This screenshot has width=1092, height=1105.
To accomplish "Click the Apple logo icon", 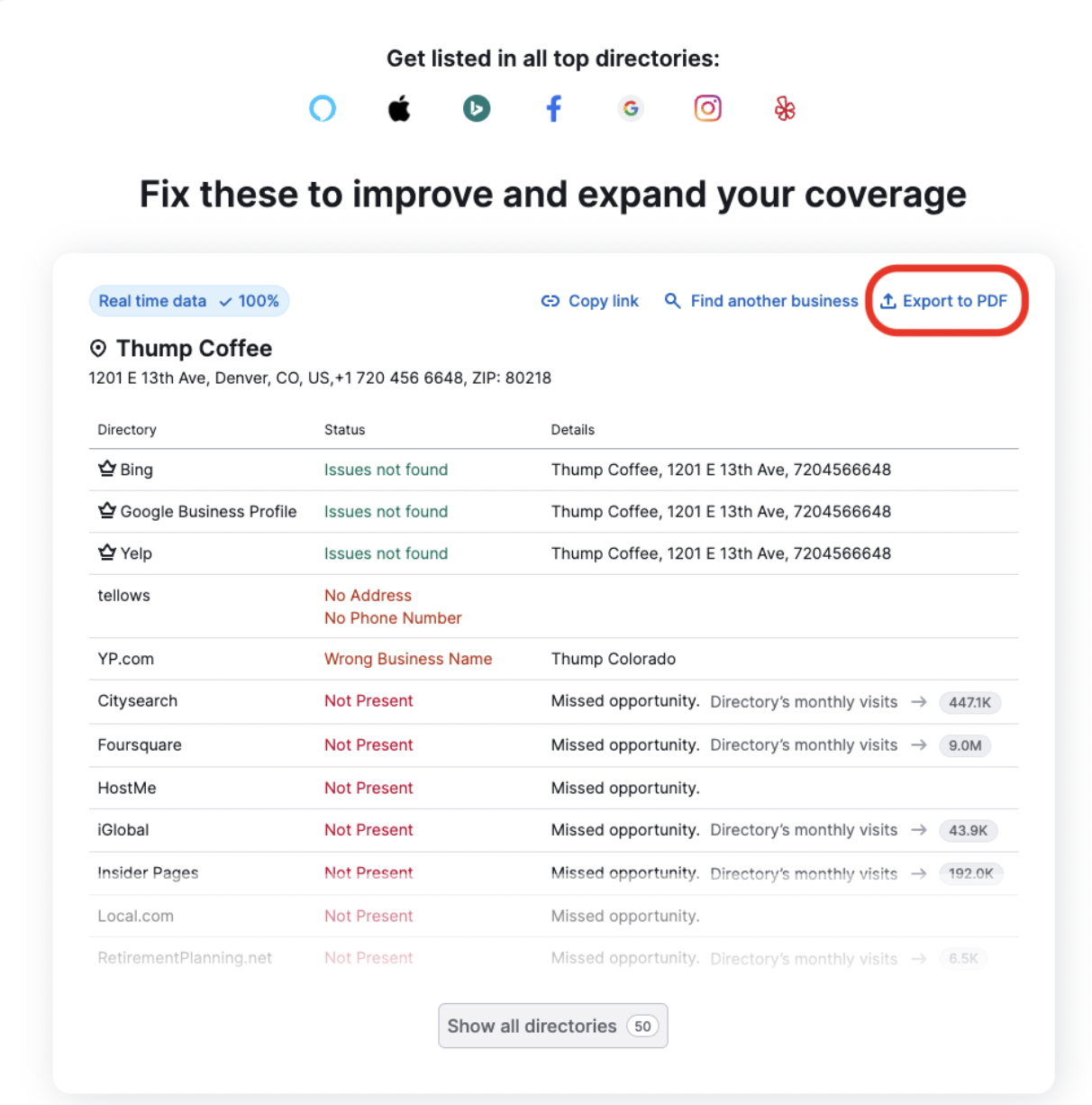I will 399,109.
